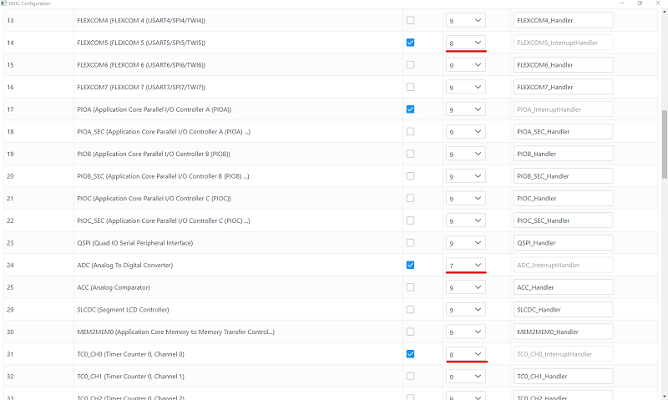Focus the TC0_CH1_Handler input field
This screenshot has height=400, width=668.
[x=562, y=376]
